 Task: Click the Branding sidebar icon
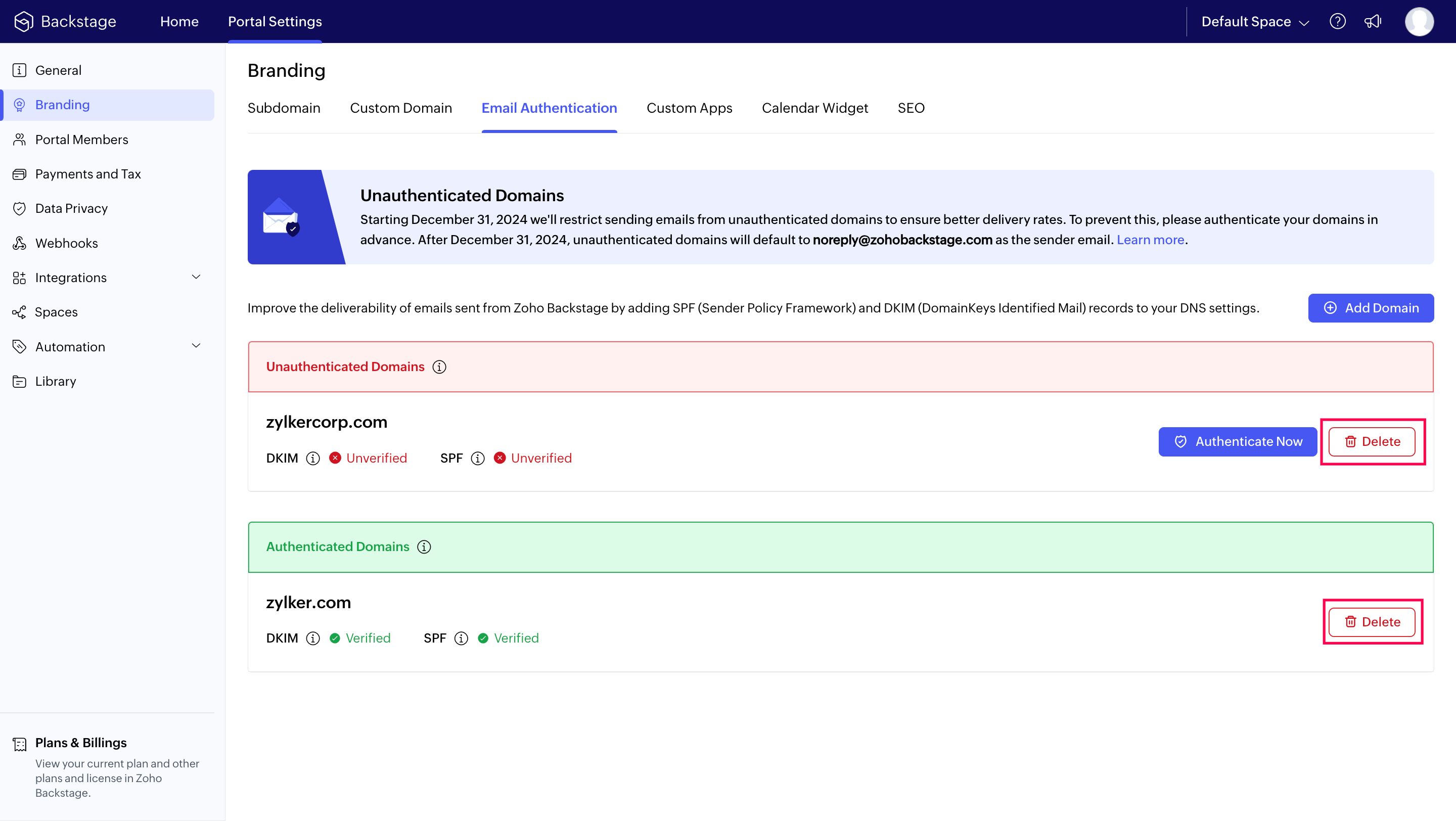click(x=19, y=105)
